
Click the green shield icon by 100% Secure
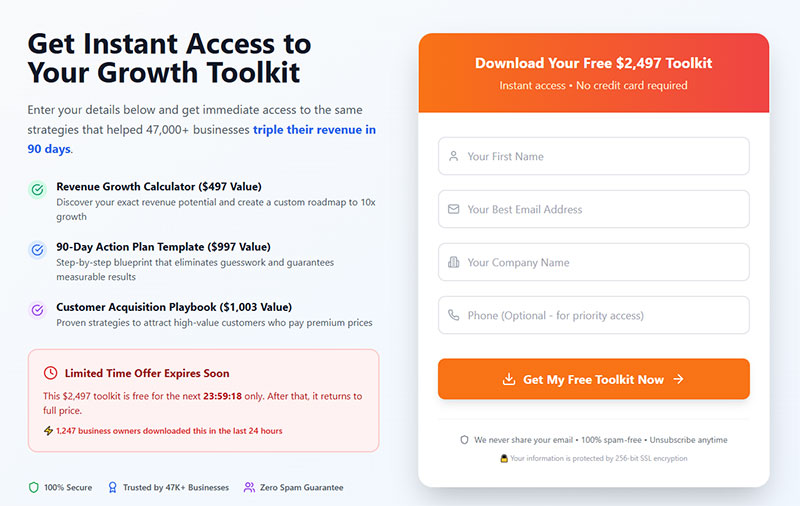point(34,487)
